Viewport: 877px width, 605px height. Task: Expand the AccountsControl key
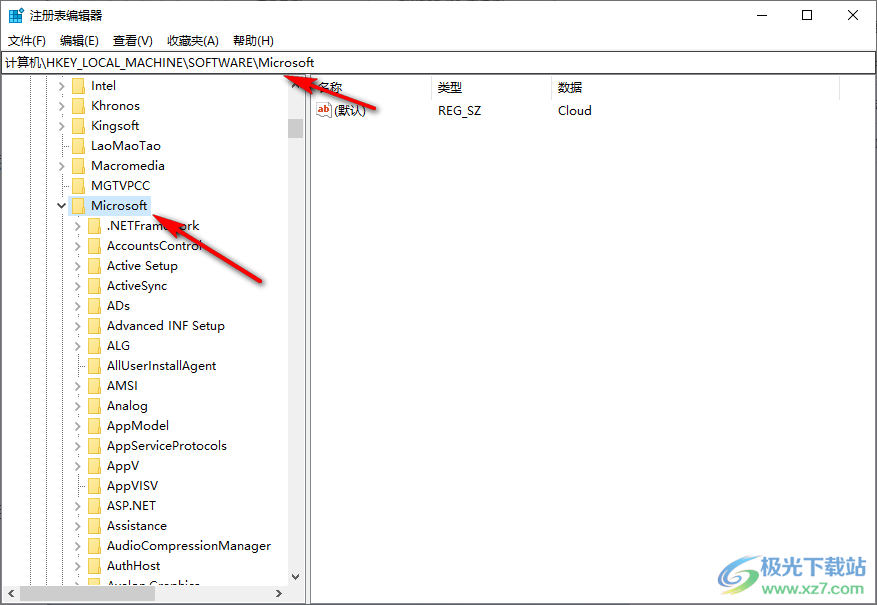[78, 246]
